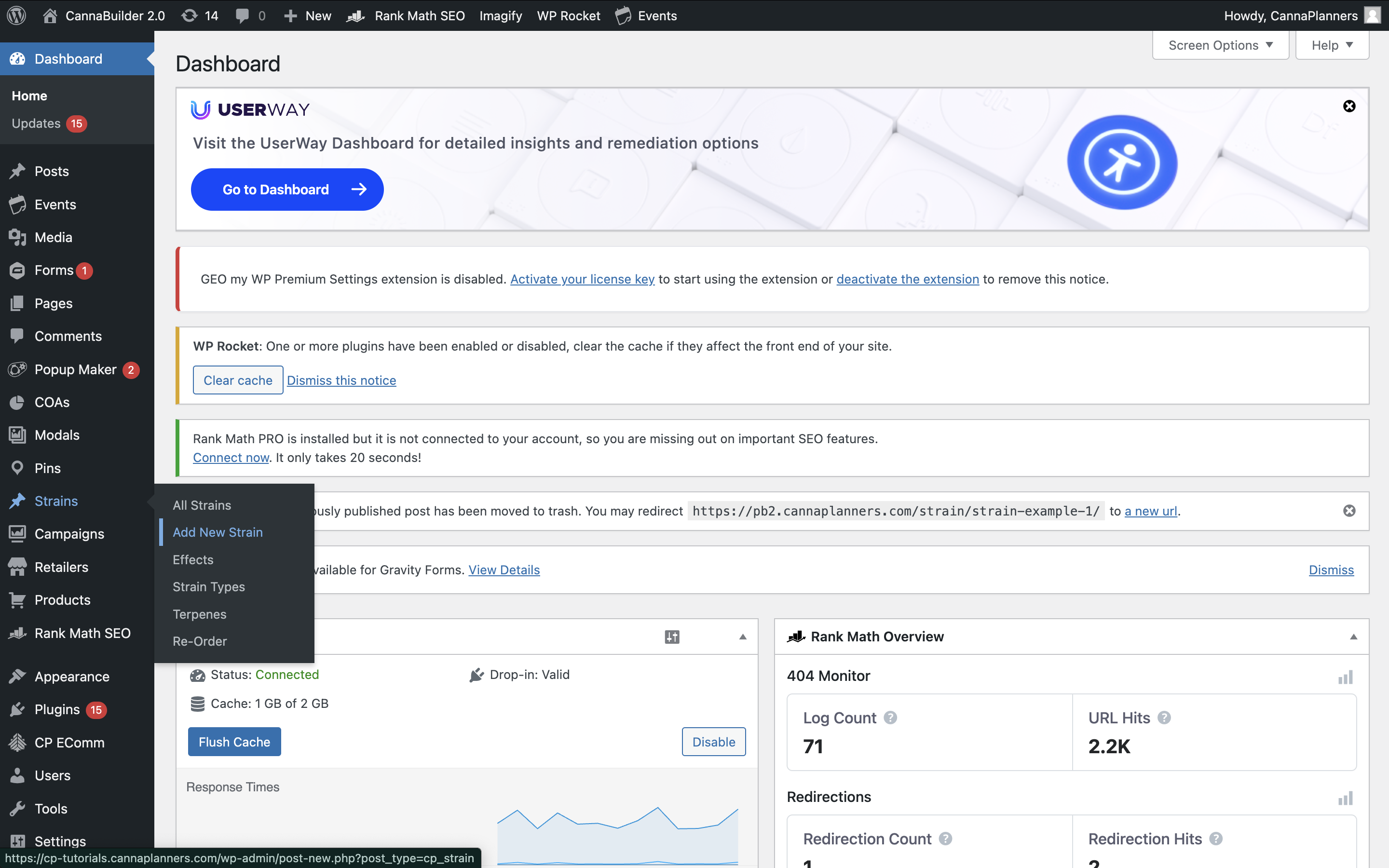Dismiss the UserWay banner with X icon
Image resolution: width=1389 pixels, height=868 pixels.
tap(1349, 106)
